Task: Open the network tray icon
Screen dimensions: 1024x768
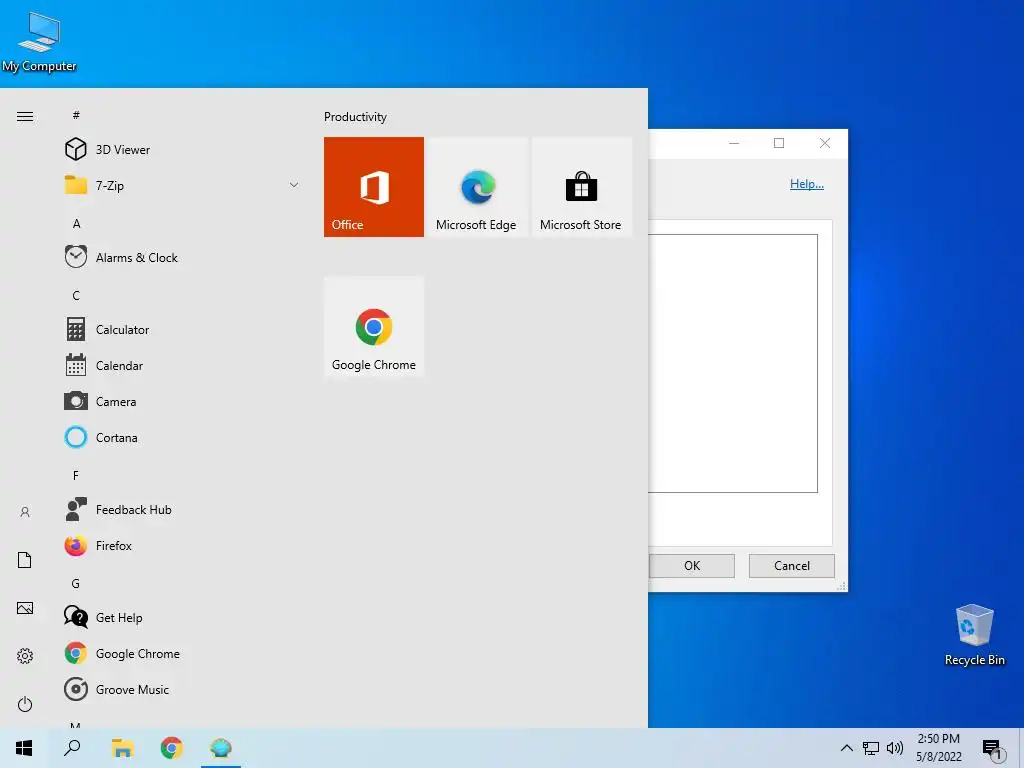Action: [871, 748]
